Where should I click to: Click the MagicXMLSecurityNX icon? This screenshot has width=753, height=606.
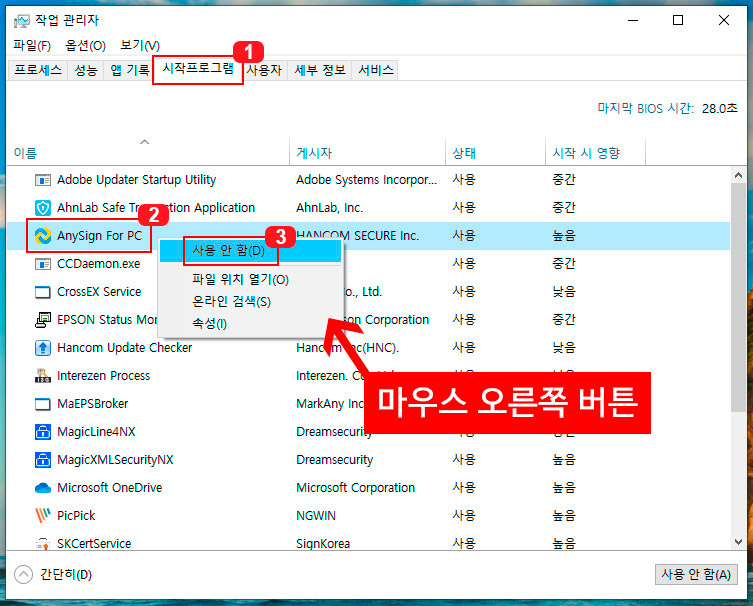43,460
